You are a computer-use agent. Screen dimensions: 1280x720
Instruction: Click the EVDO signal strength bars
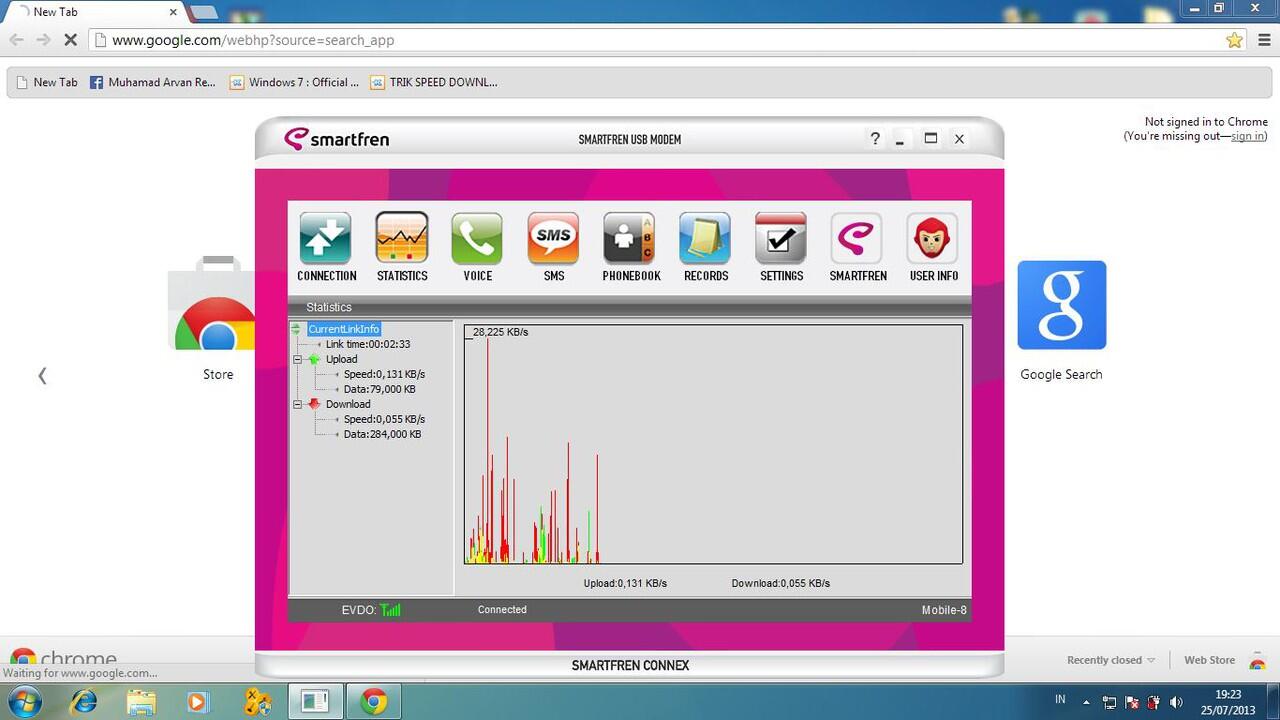tap(391, 609)
